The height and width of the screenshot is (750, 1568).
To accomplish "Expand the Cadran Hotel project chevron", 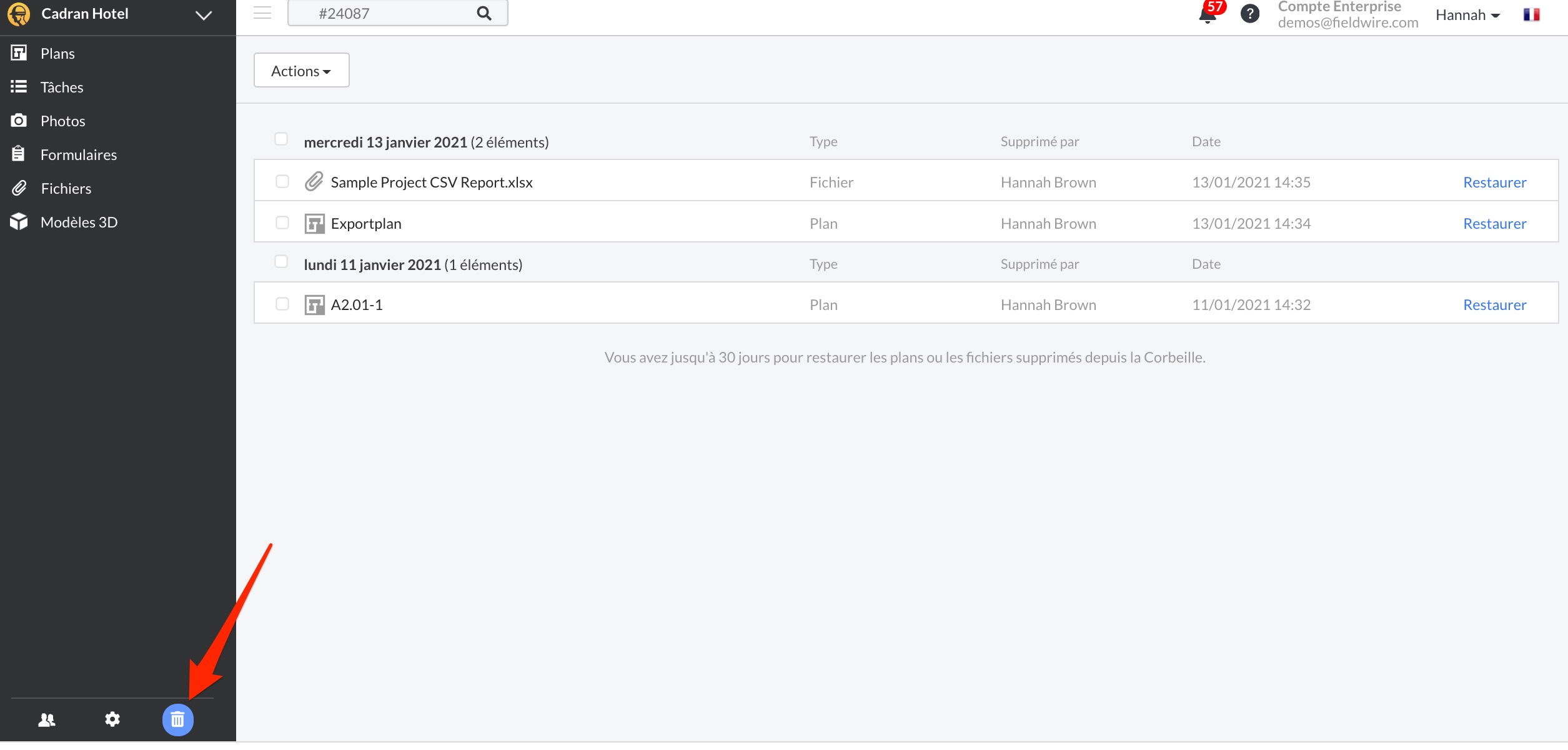I will pyautogui.click(x=204, y=15).
